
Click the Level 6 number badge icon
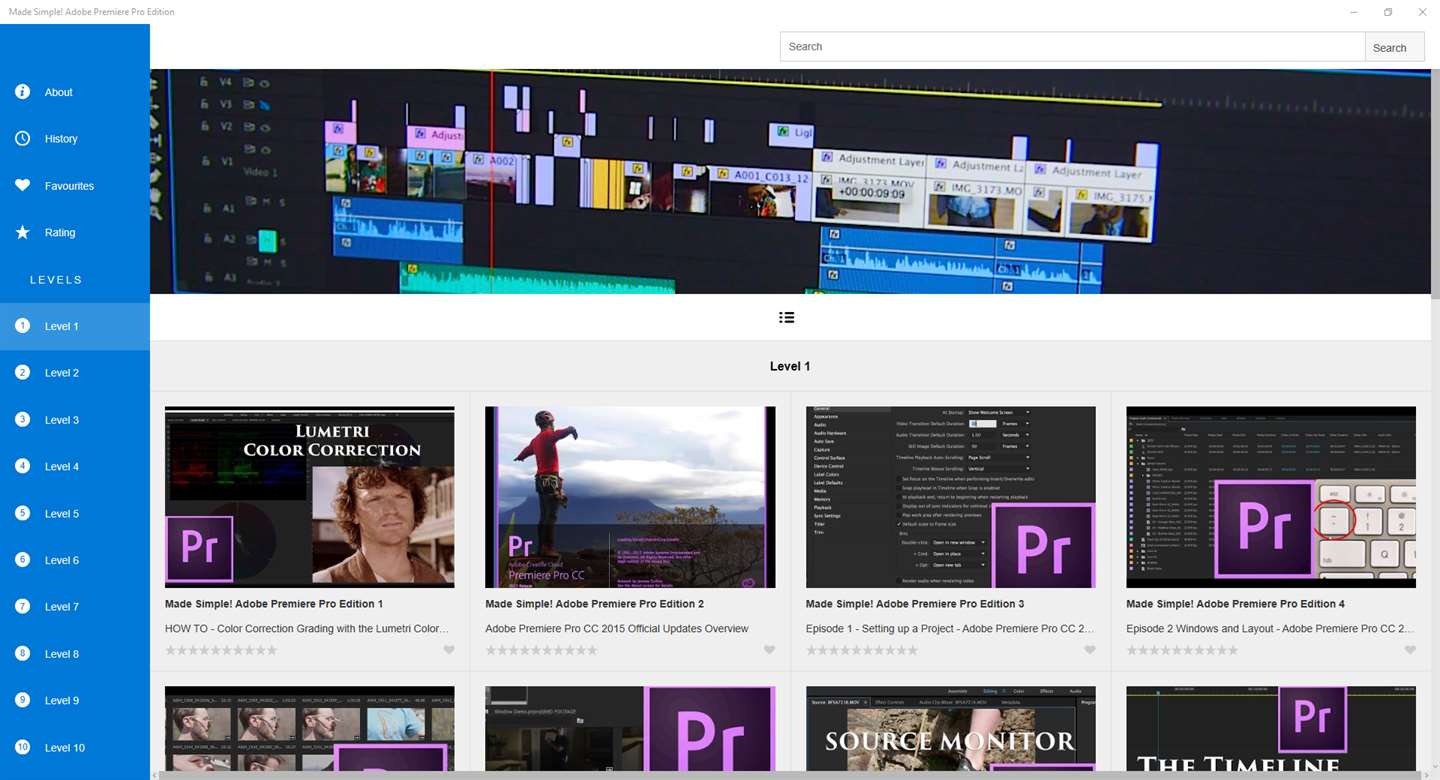(22, 560)
